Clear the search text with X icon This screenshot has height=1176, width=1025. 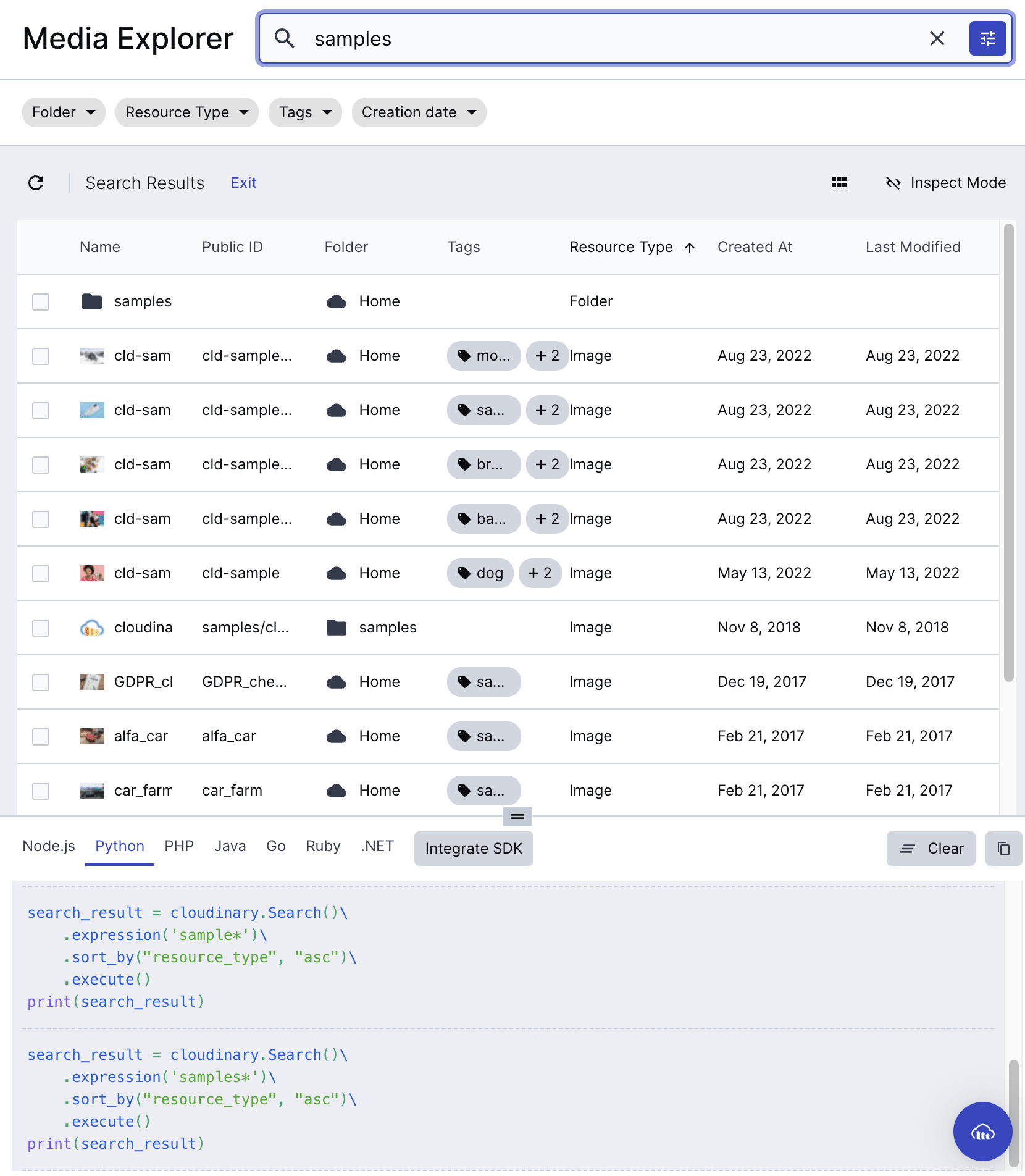pos(937,38)
